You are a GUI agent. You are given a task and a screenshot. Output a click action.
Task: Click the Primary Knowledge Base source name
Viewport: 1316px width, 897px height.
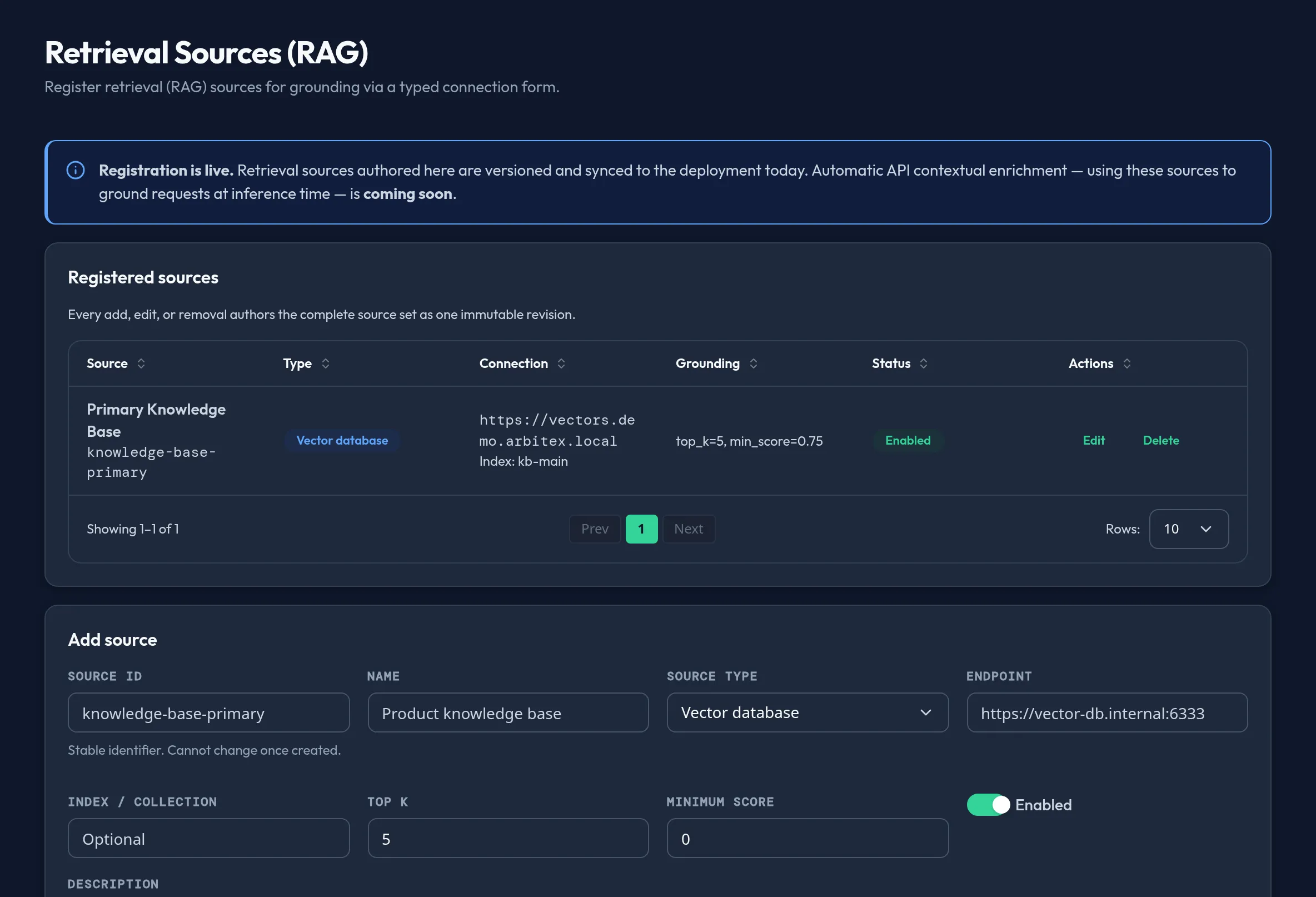pos(156,420)
